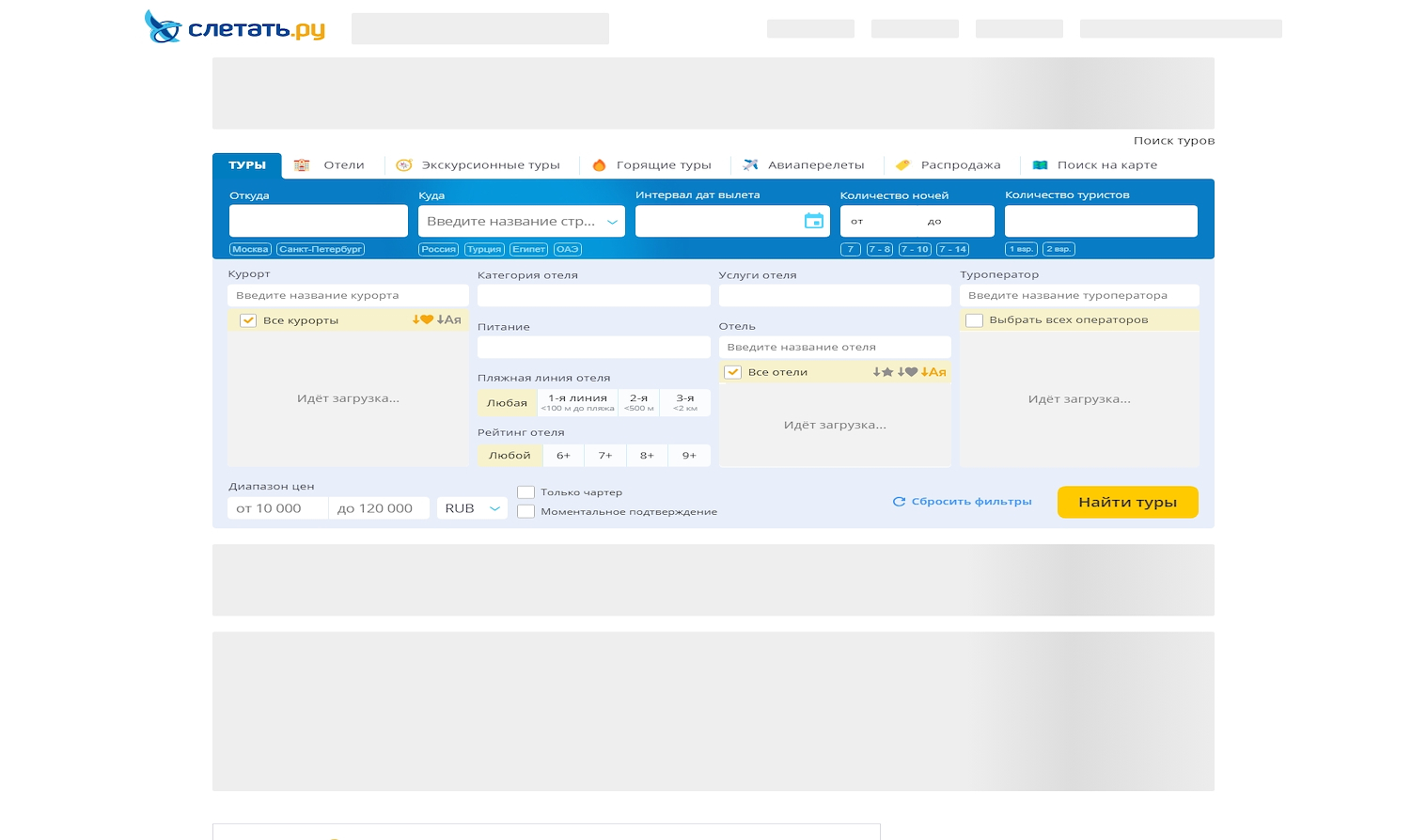Toggle the Все курорты checkbox
This screenshot has height=840, width=1427.
248,320
